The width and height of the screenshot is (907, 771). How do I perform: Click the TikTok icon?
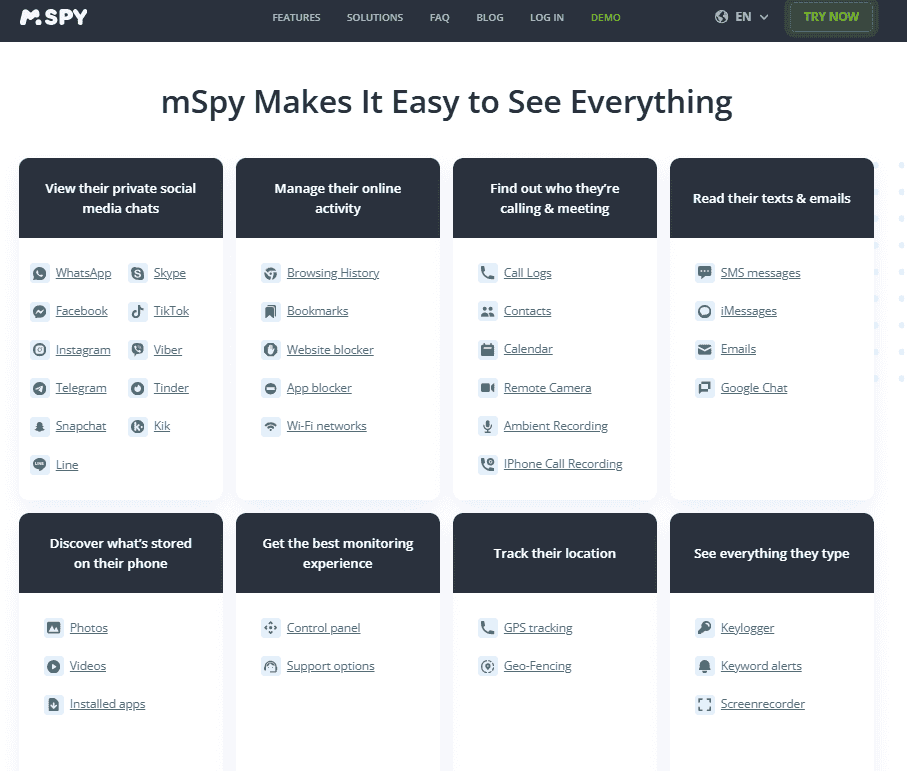tap(138, 311)
